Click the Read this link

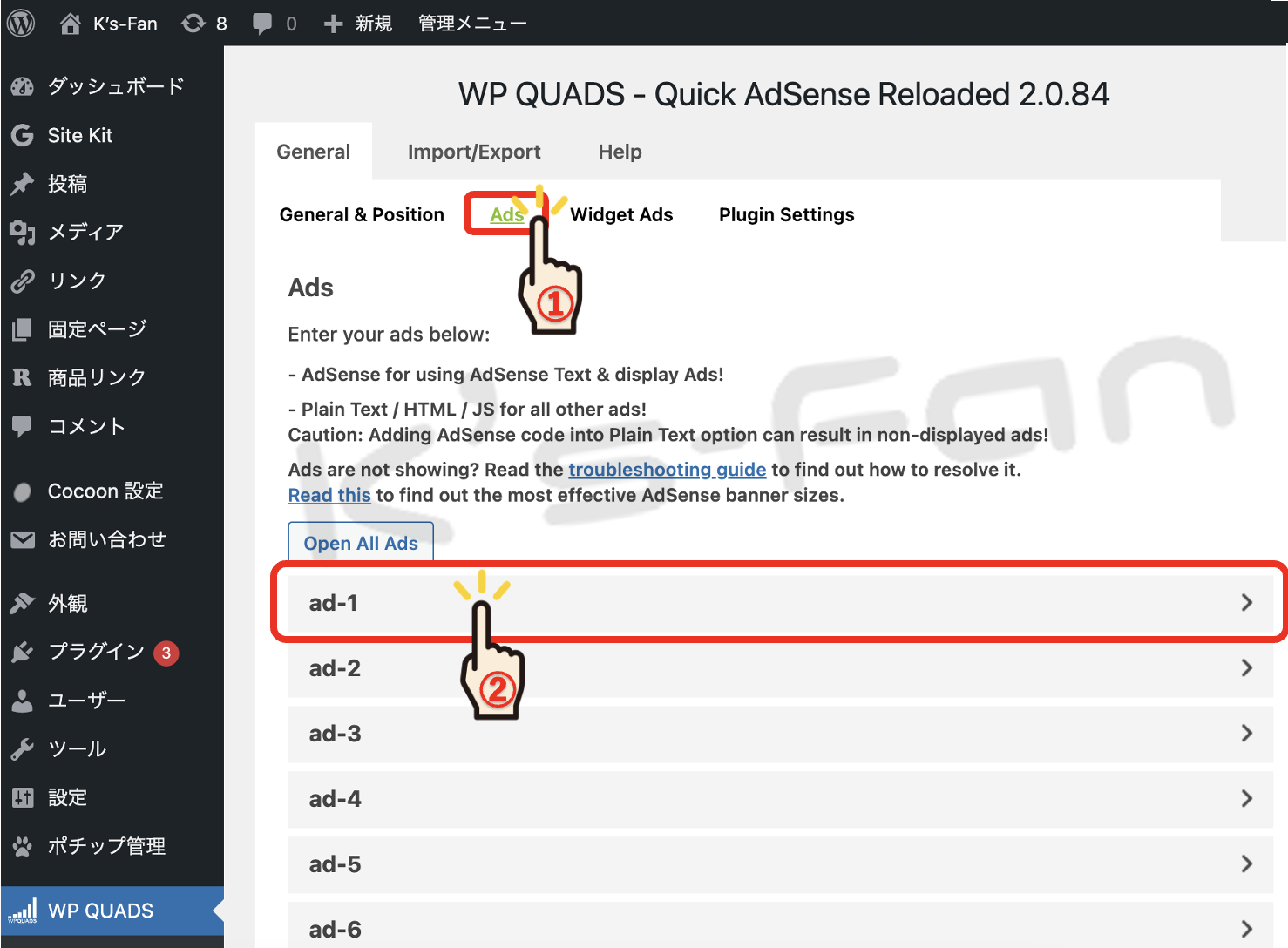pyautogui.click(x=329, y=495)
